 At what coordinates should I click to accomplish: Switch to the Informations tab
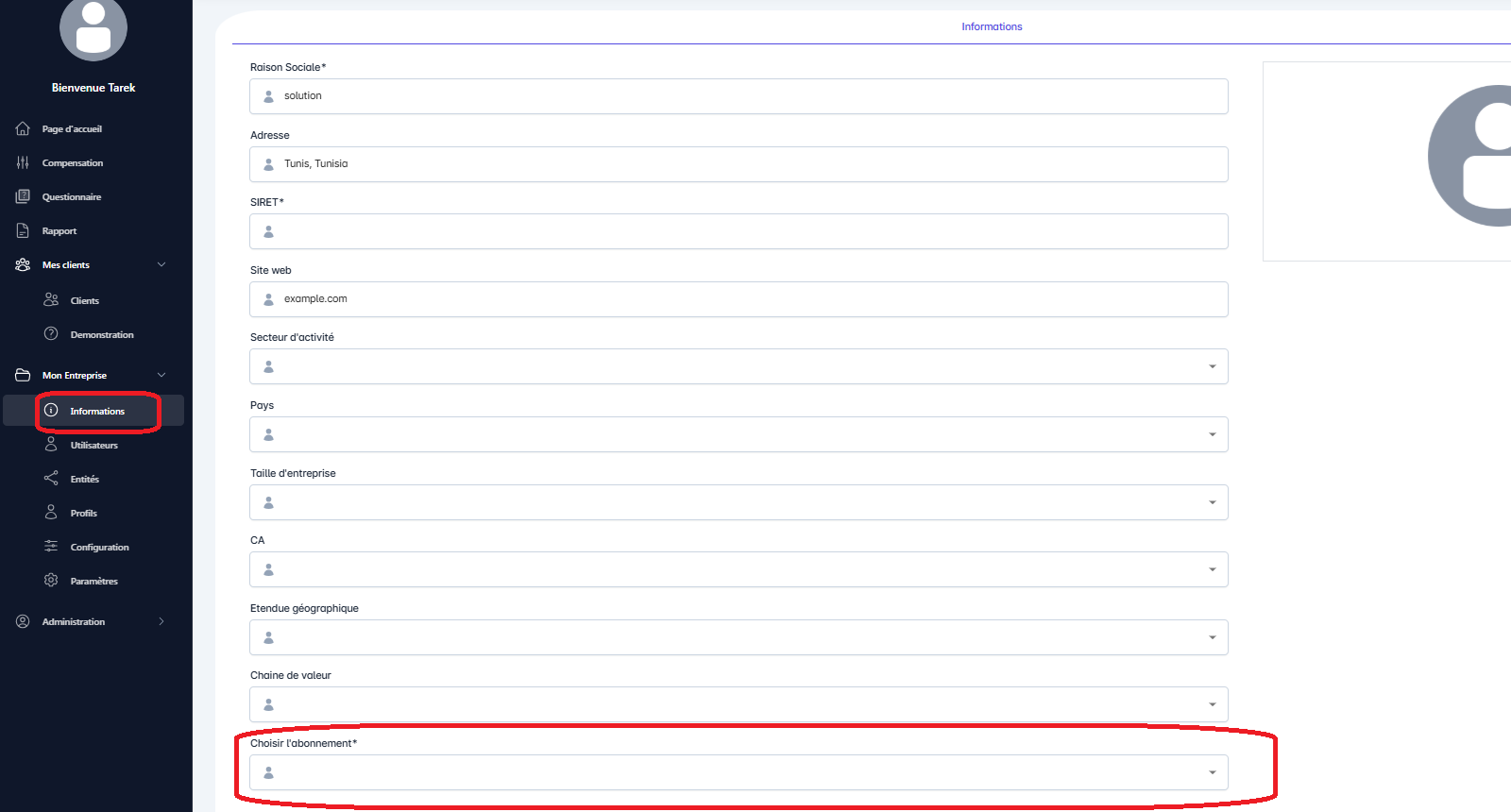click(992, 26)
